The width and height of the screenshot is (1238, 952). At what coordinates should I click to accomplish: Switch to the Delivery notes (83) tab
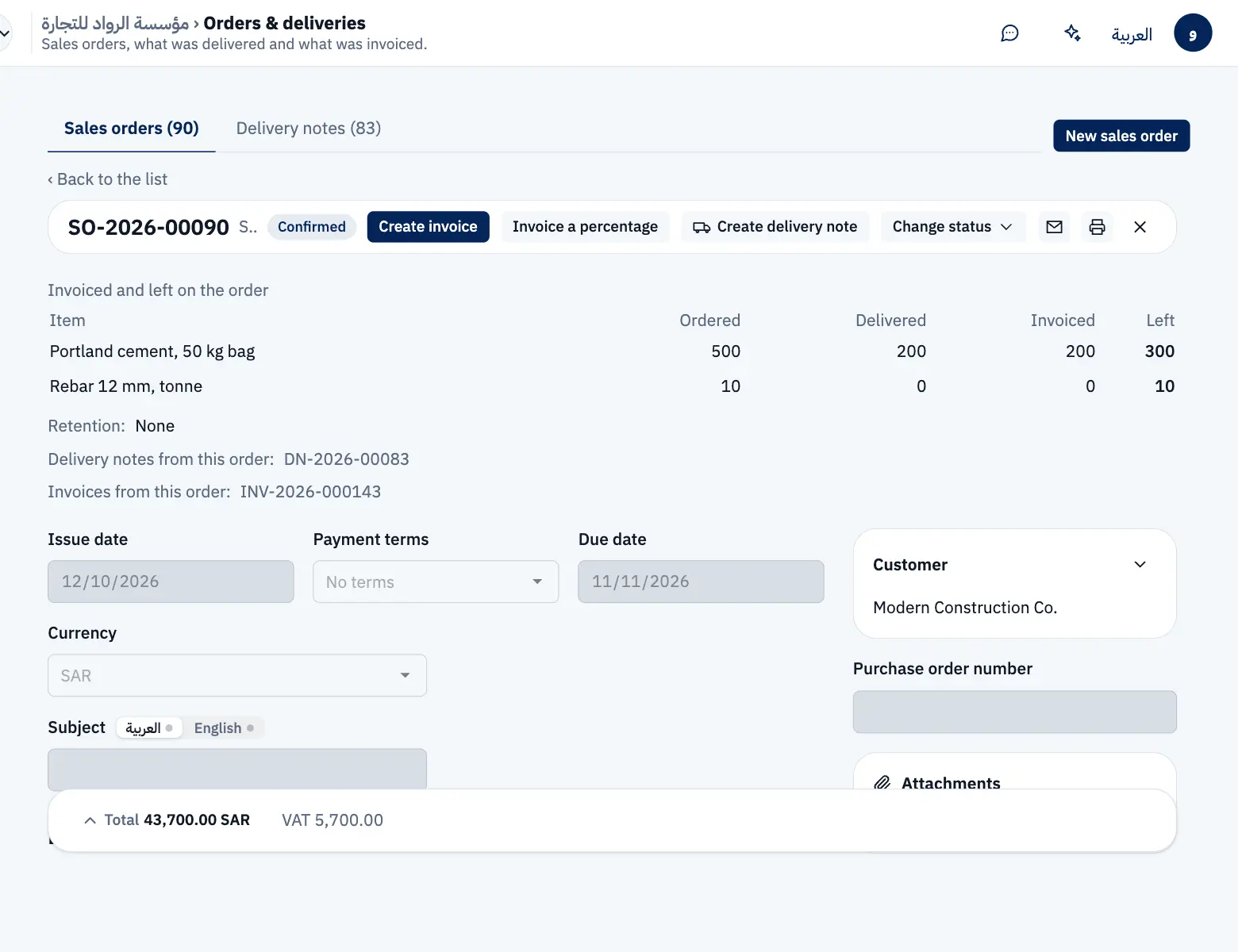click(309, 129)
